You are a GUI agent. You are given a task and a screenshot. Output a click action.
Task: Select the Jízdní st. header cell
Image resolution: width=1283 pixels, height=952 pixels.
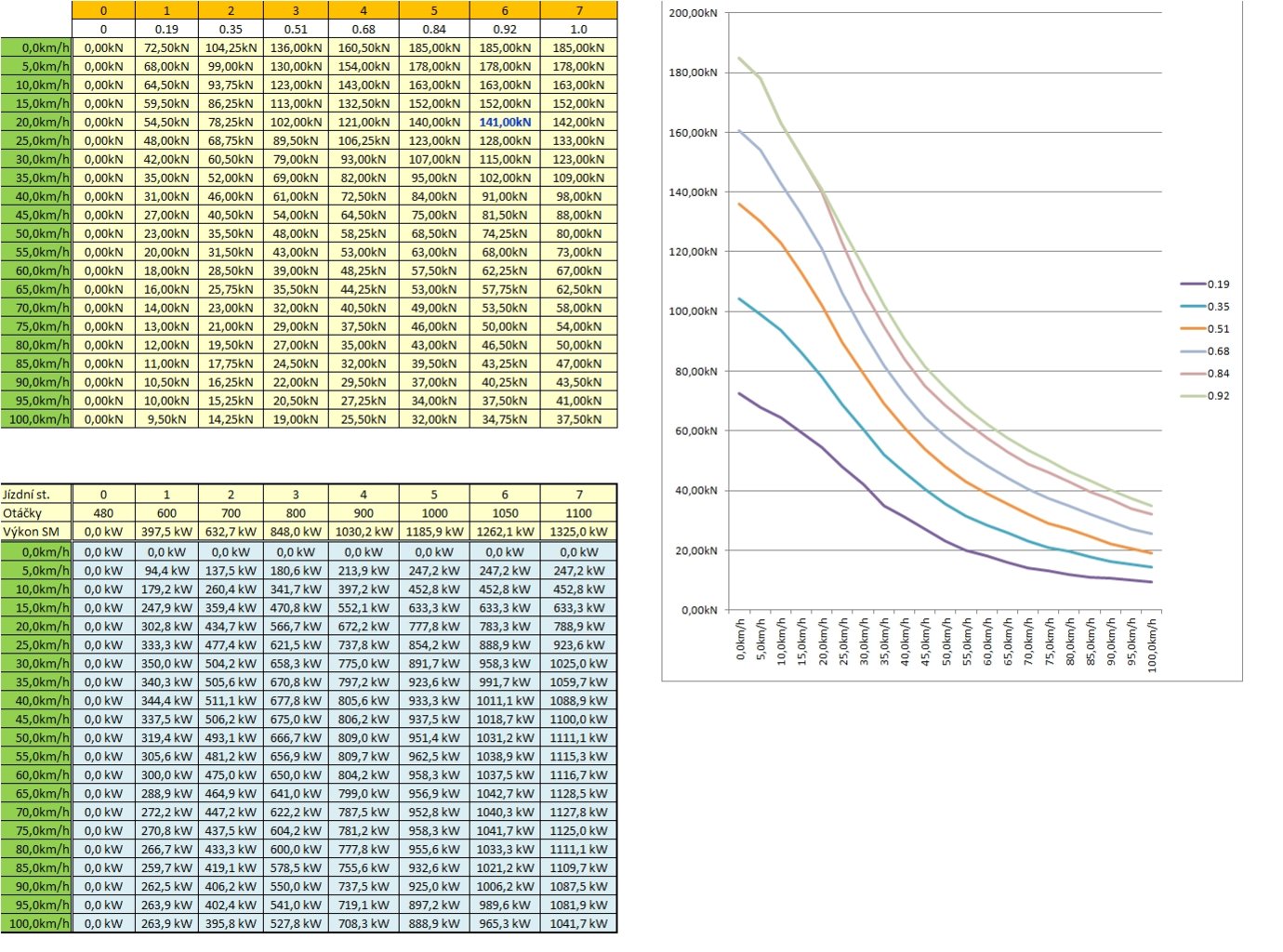tap(36, 495)
